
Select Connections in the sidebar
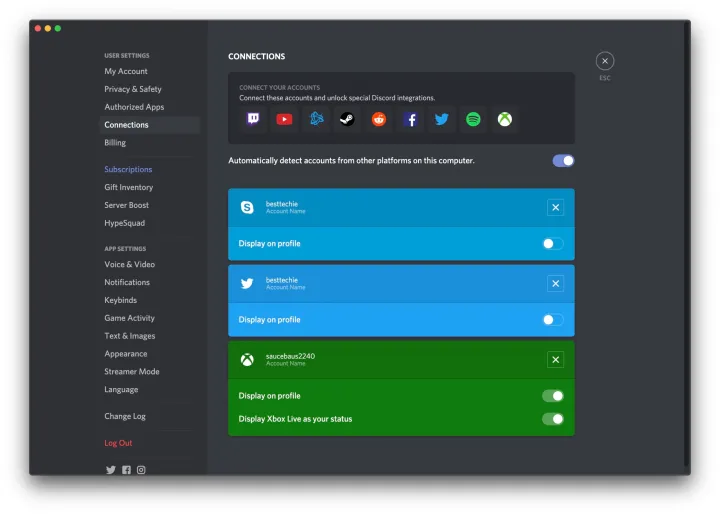[x=149, y=125]
